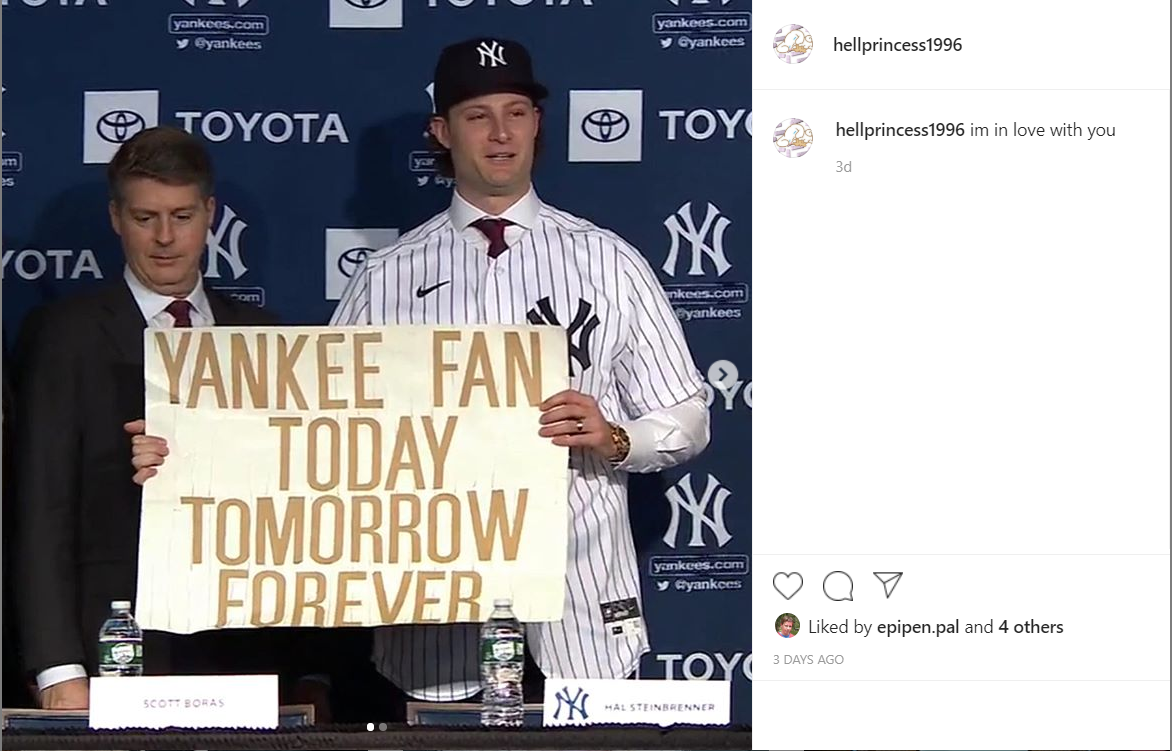Click the 3d caption timestamp

(x=843, y=167)
